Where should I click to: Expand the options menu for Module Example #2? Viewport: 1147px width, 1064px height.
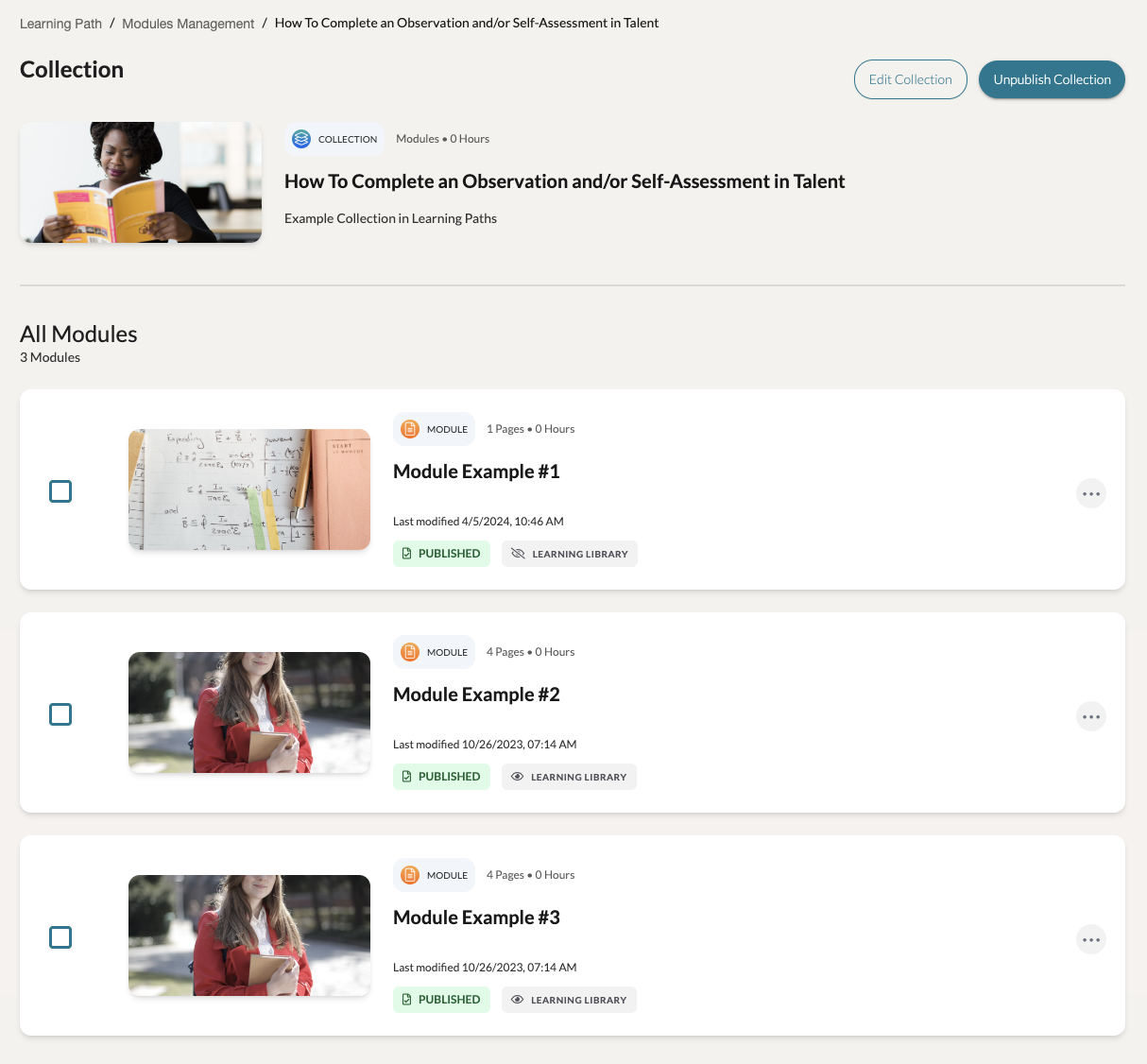pyautogui.click(x=1091, y=716)
